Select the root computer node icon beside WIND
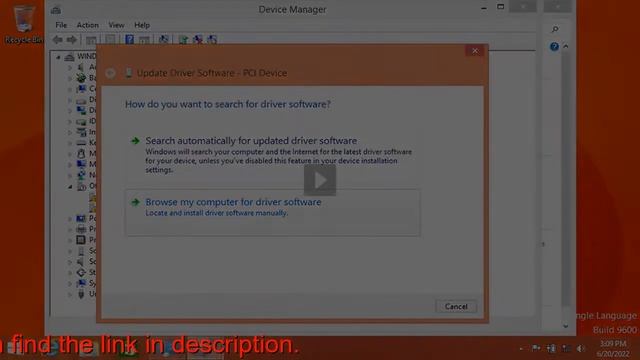This screenshot has height=360, width=640. coord(69,57)
